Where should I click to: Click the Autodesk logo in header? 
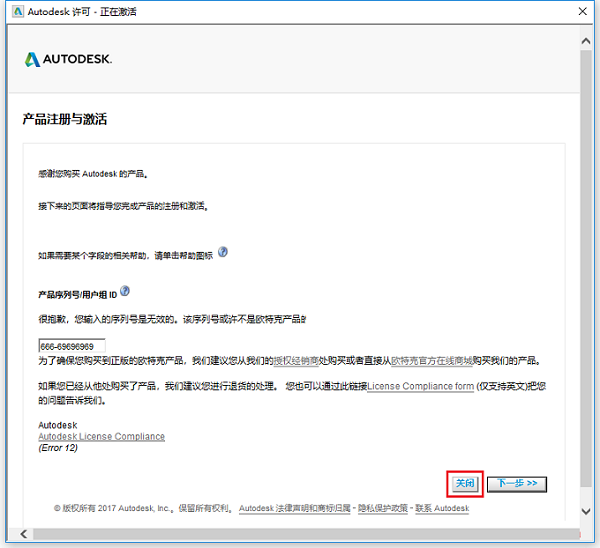pyautogui.click(x=68, y=59)
